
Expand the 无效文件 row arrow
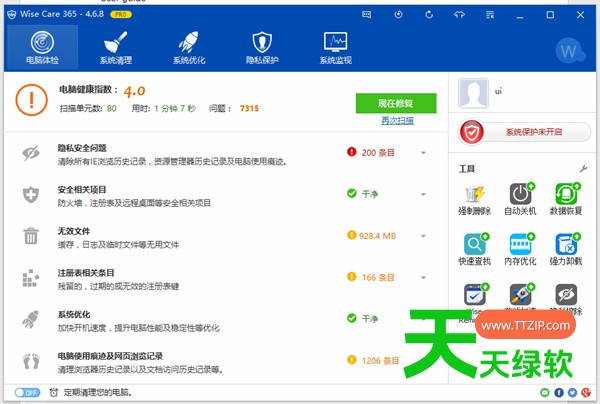[423, 236]
